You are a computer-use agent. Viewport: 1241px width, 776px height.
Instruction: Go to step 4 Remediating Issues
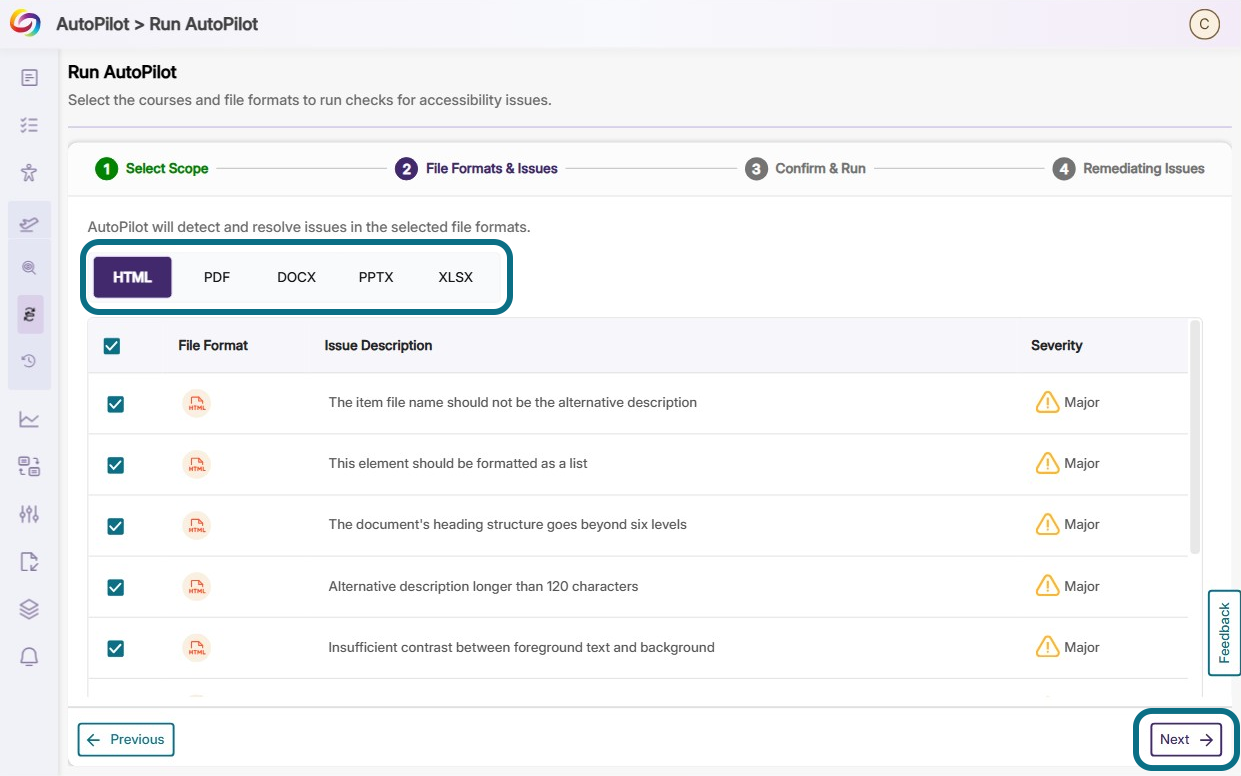point(1128,168)
